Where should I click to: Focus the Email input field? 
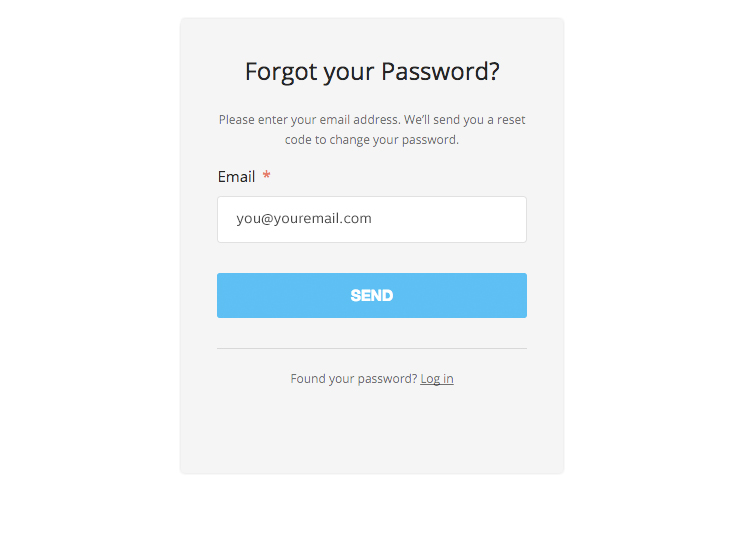(x=372, y=219)
